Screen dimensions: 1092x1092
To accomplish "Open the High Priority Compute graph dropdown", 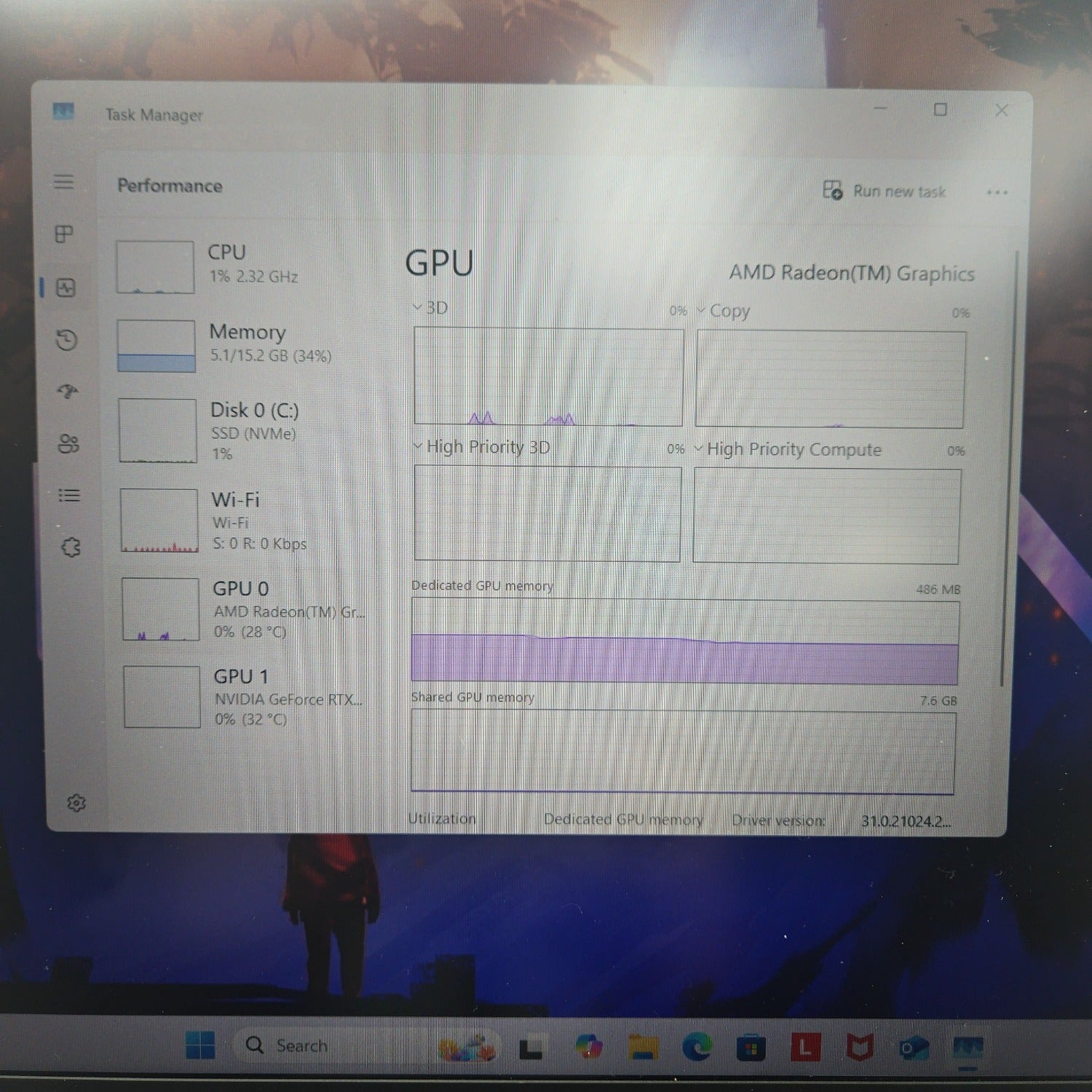I will pos(698,448).
